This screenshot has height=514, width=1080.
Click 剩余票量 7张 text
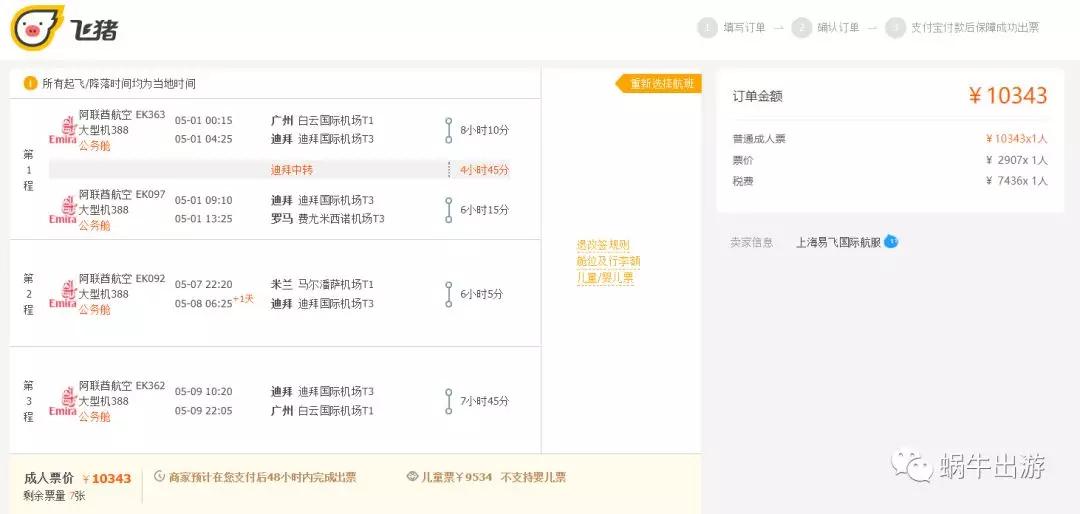point(54,495)
